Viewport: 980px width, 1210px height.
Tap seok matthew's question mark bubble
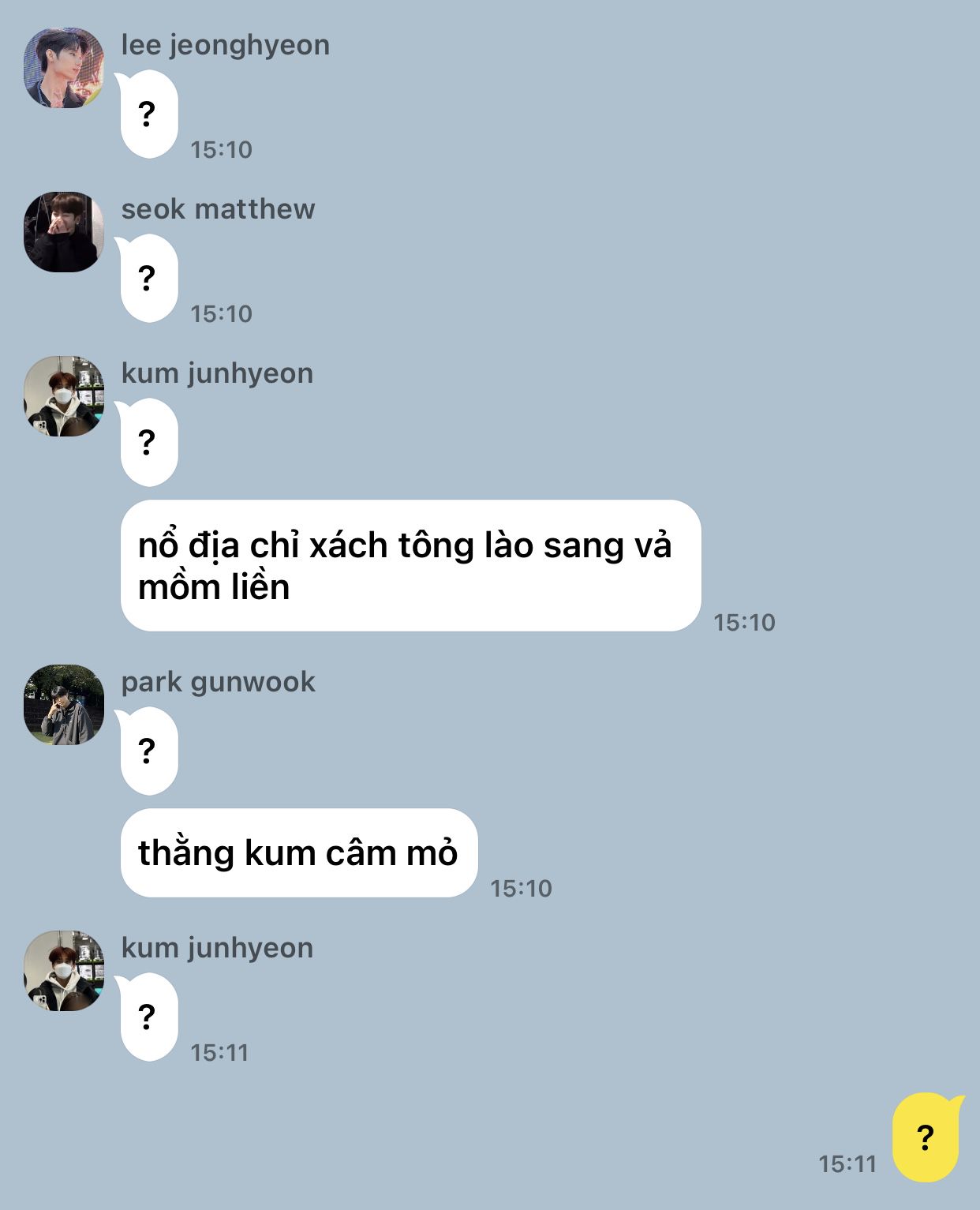pyautogui.click(x=148, y=279)
